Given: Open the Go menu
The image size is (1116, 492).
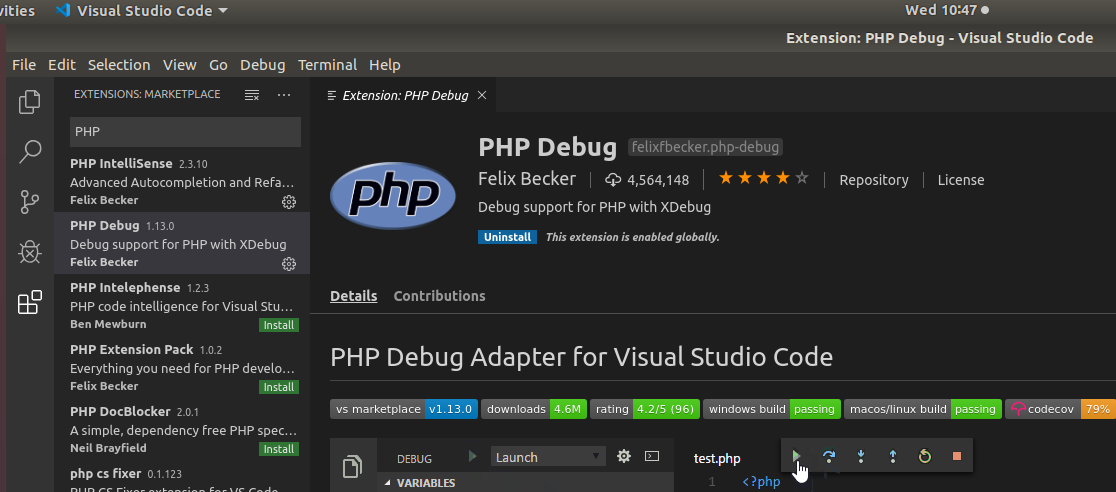Looking at the screenshot, I should [219, 65].
